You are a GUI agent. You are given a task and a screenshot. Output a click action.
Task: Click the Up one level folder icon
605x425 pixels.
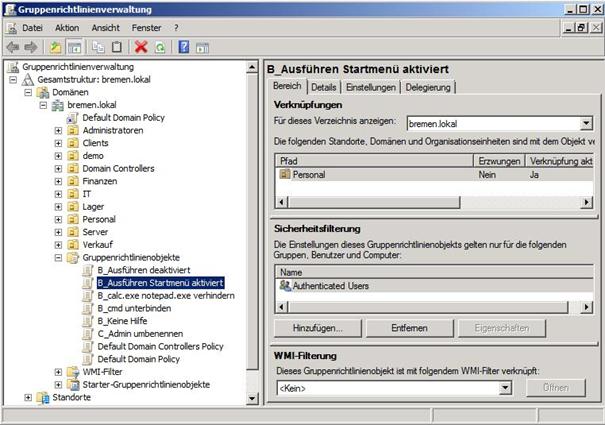click(x=56, y=47)
